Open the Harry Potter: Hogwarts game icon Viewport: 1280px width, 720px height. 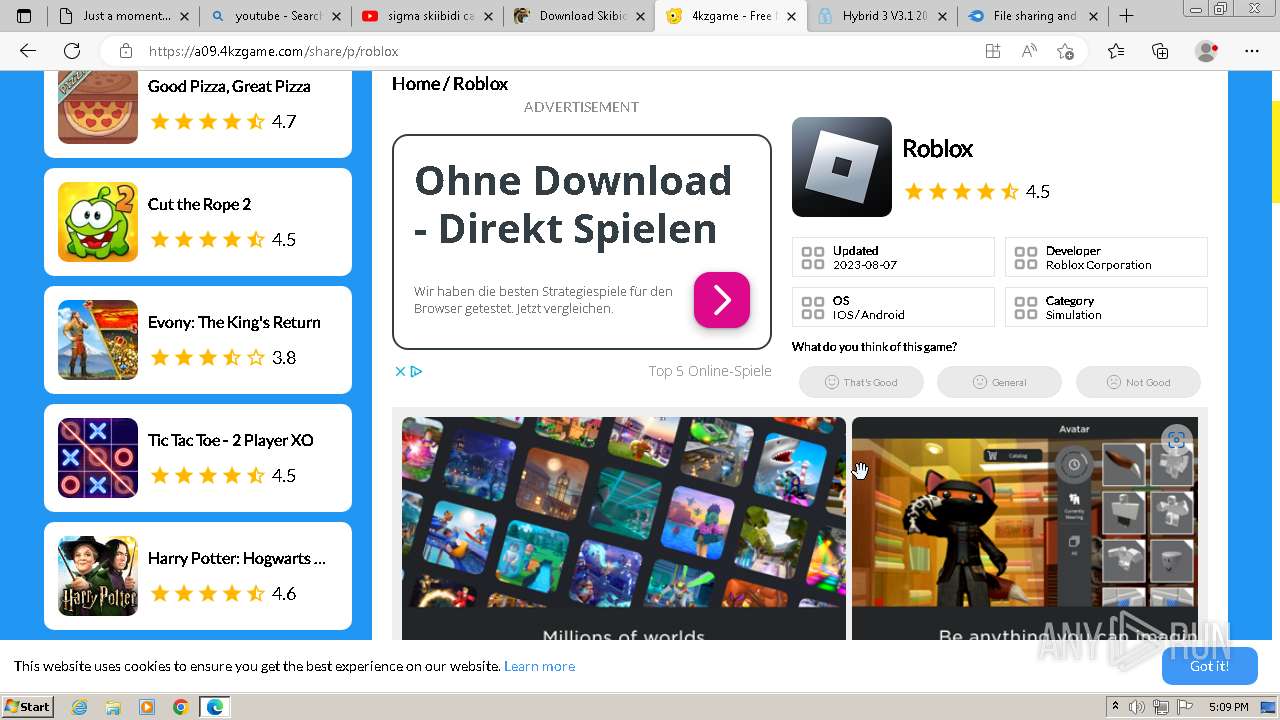pyautogui.click(x=98, y=576)
